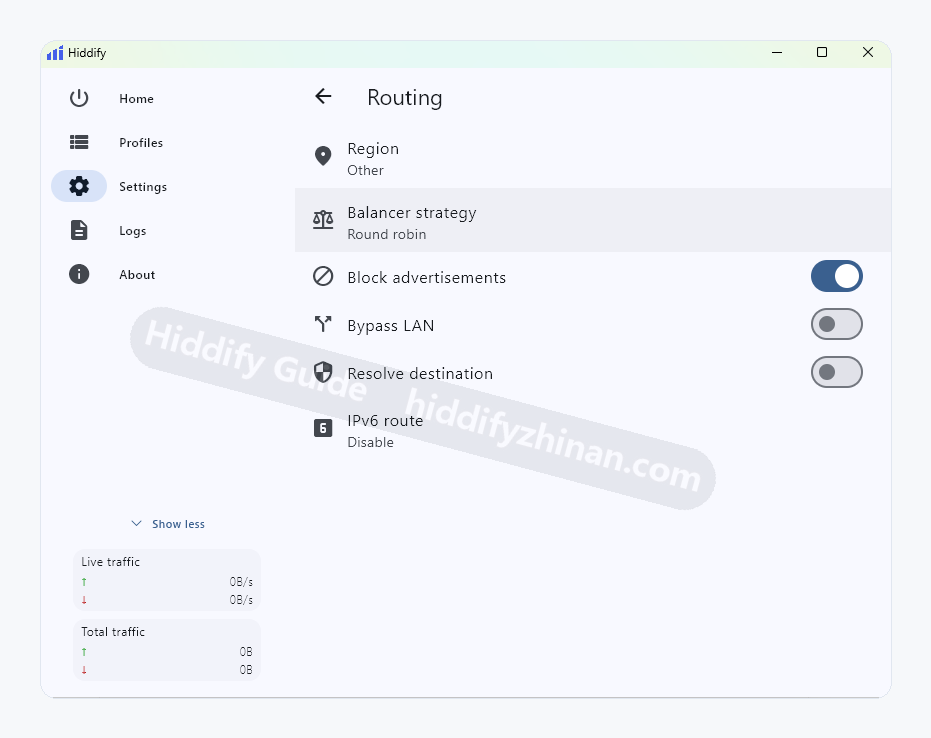Click the Block advertisements ban icon
This screenshot has height=738, width=931.
[x=323, y=276]
